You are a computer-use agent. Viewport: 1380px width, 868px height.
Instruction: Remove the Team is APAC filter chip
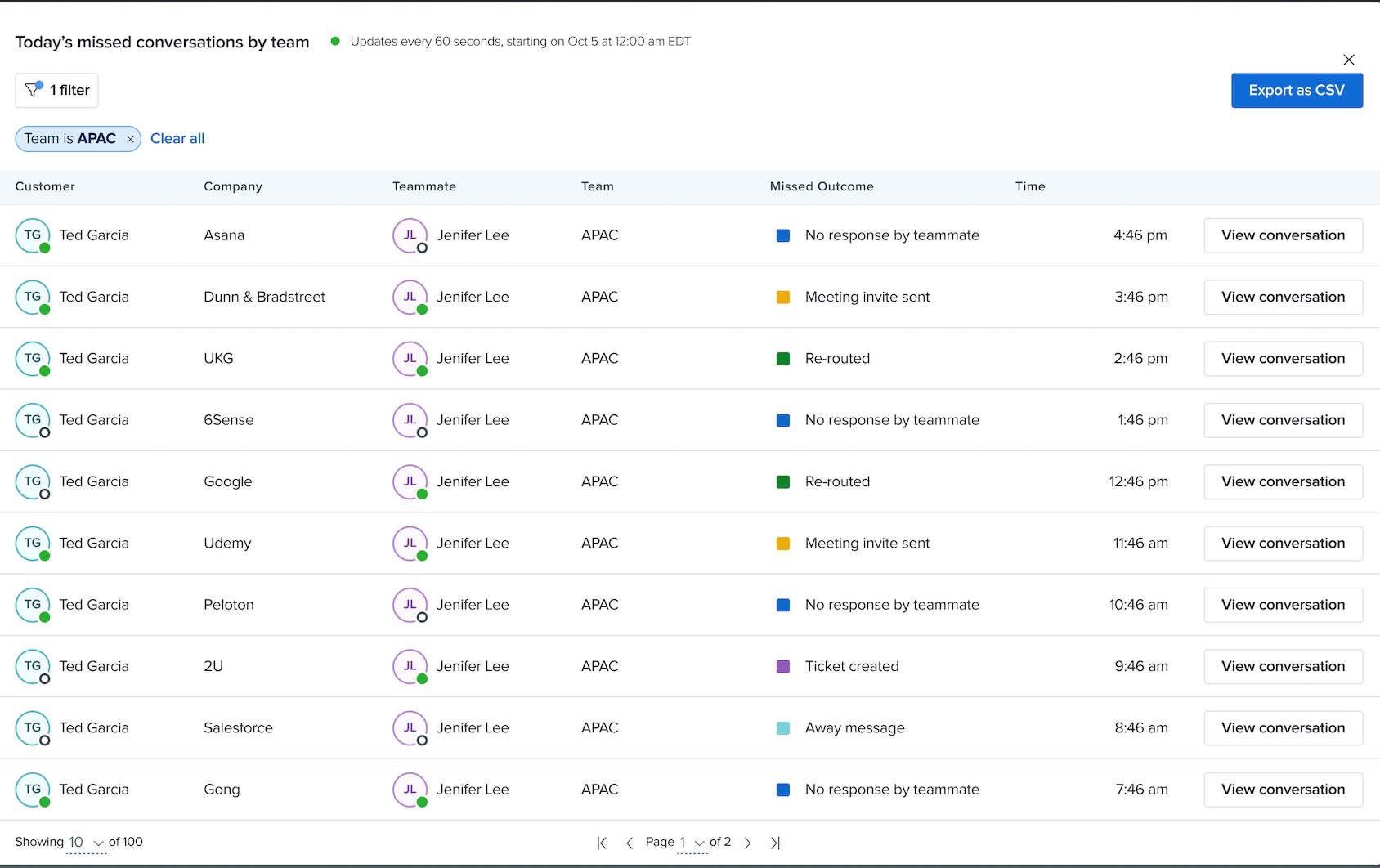tap(130, 139)
